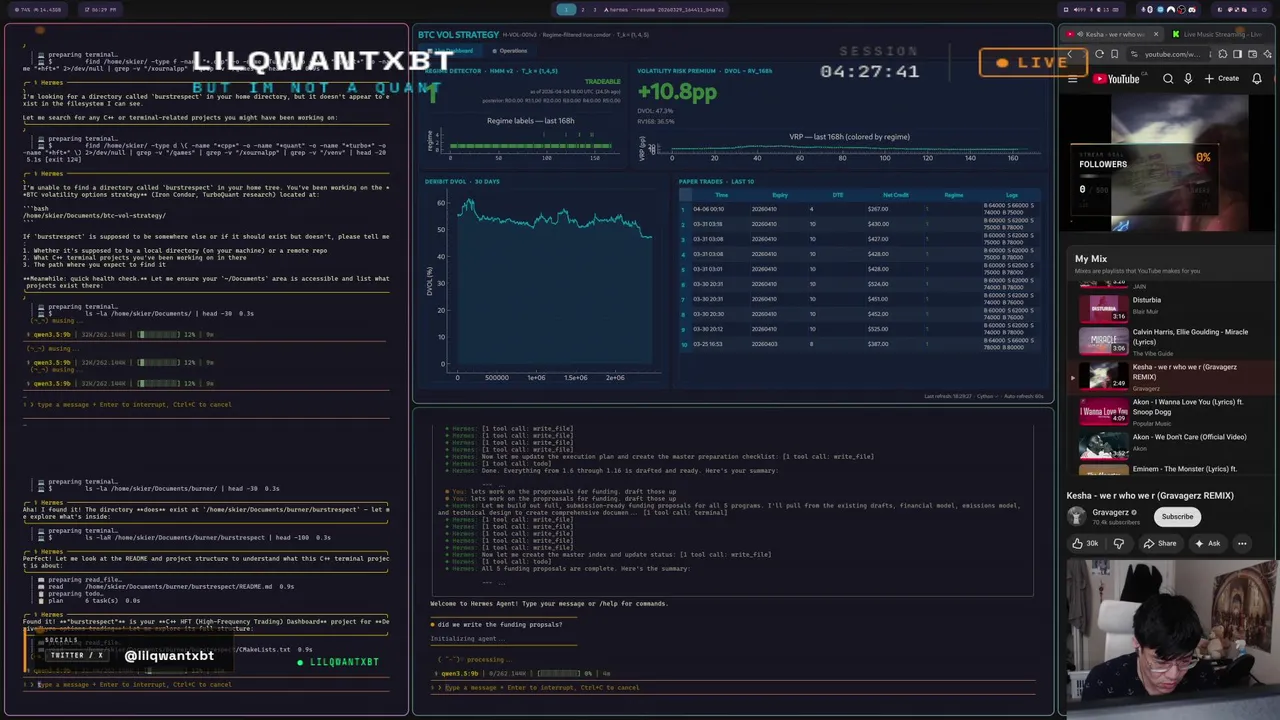Click the Bluetooth icon in top bar
Viewport: 1280px width, 720px height.
(1150, 10)
